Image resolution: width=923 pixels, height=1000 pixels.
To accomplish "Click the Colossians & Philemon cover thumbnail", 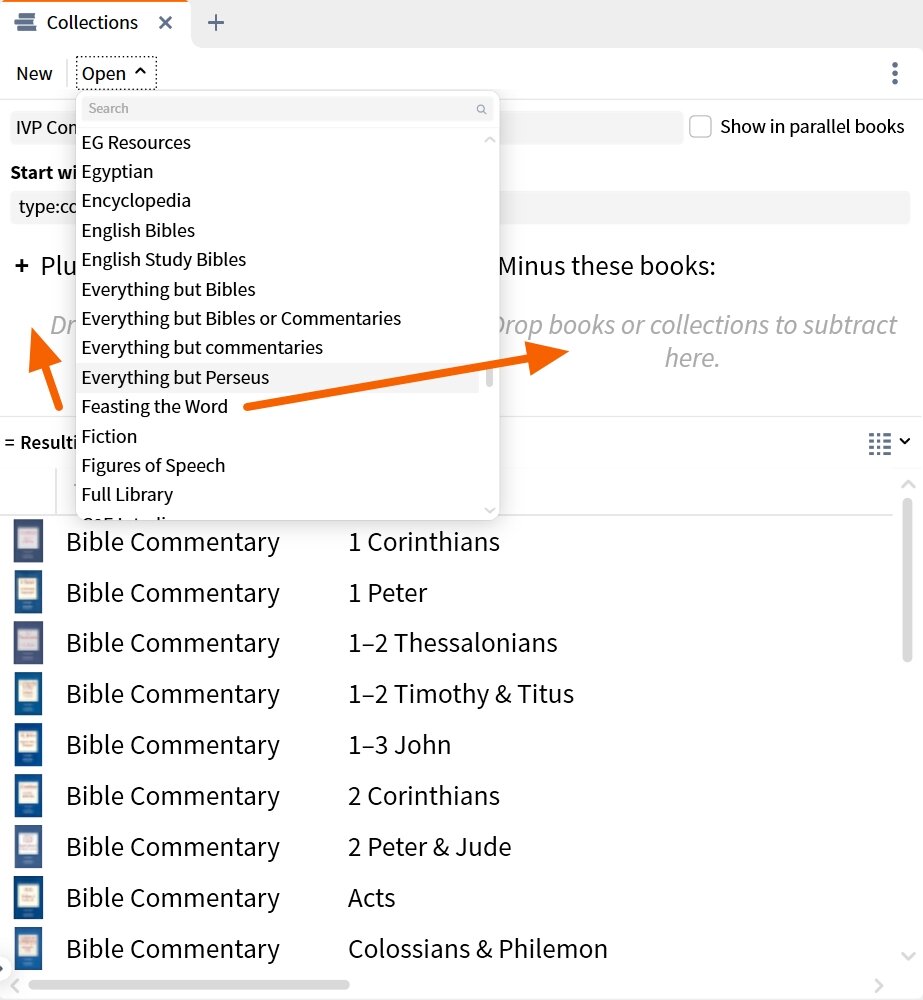I will [28, 948].
